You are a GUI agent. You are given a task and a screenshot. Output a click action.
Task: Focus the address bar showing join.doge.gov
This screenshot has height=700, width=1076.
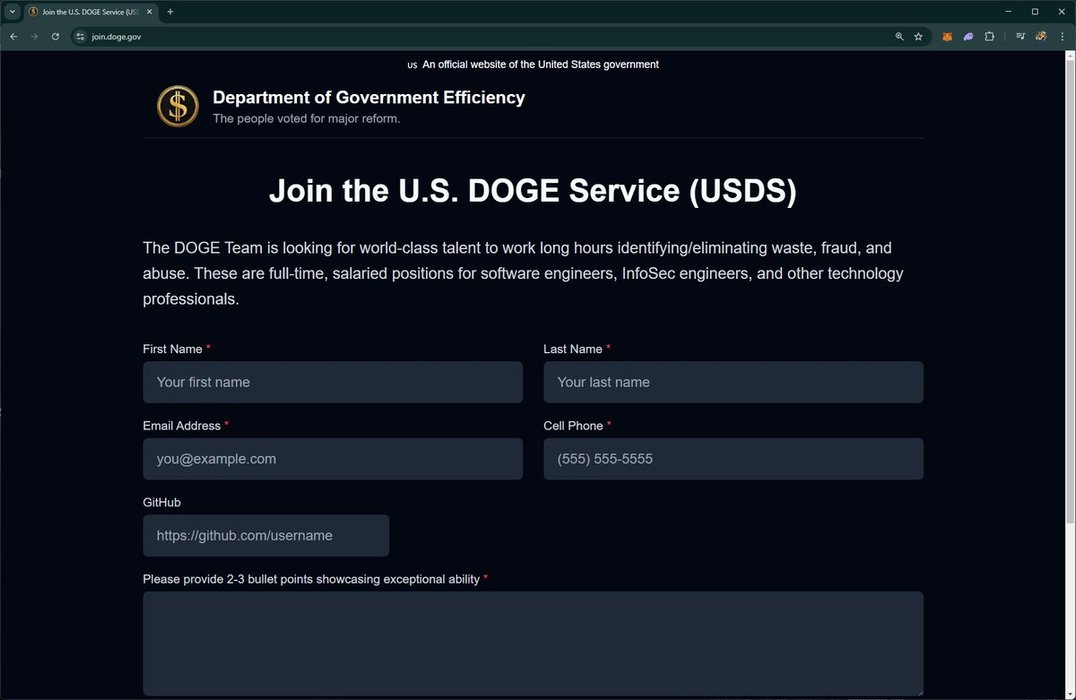(480, 36)
